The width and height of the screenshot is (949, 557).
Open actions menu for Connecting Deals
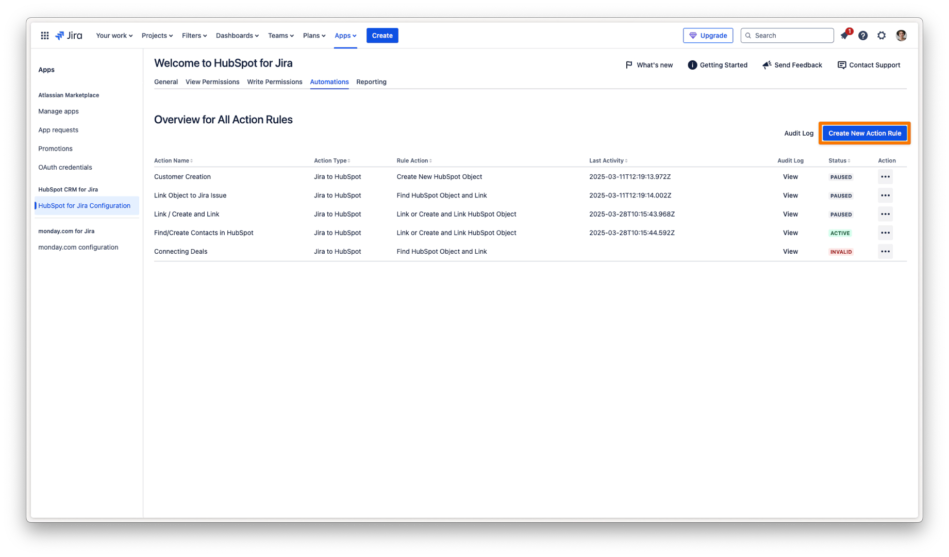(885, 252)
